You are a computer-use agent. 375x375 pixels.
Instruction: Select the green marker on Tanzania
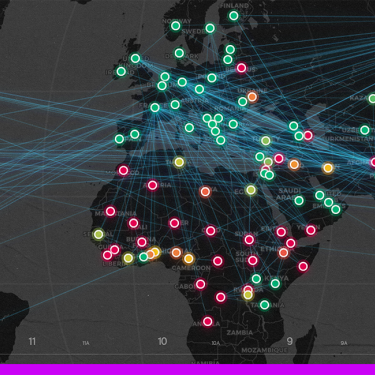(265, 304)
